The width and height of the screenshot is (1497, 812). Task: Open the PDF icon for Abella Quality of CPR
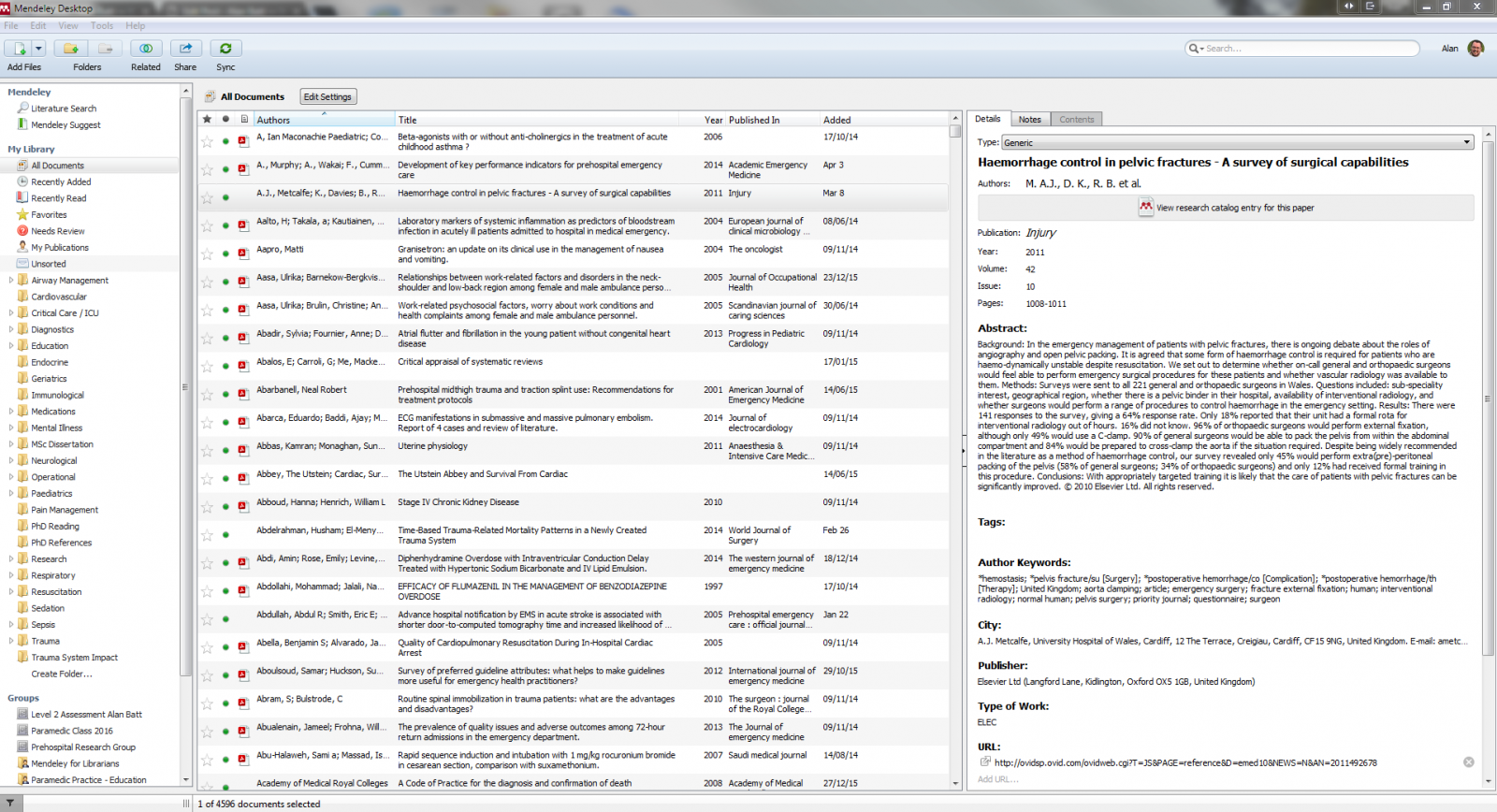[x=243, y=646]
